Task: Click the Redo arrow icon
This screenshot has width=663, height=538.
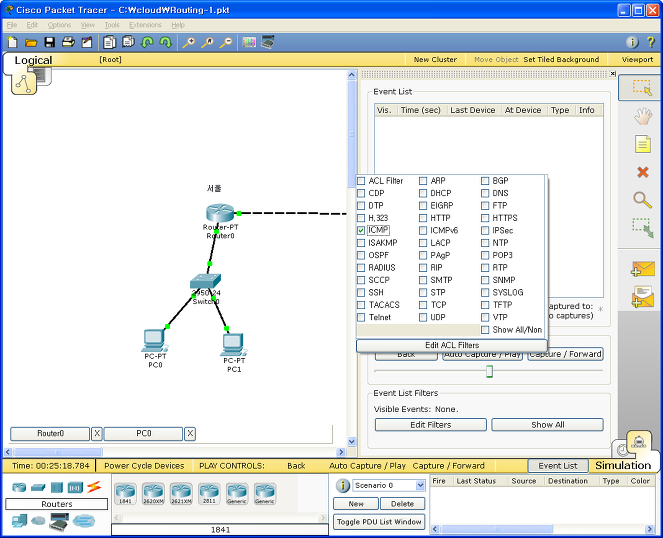Action: pos(165,42)
